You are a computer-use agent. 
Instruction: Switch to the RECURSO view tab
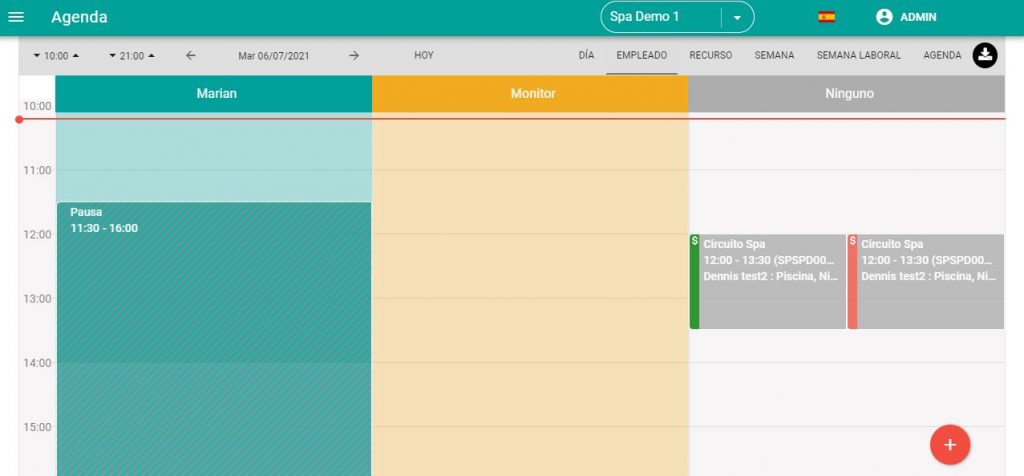[711, 56]
